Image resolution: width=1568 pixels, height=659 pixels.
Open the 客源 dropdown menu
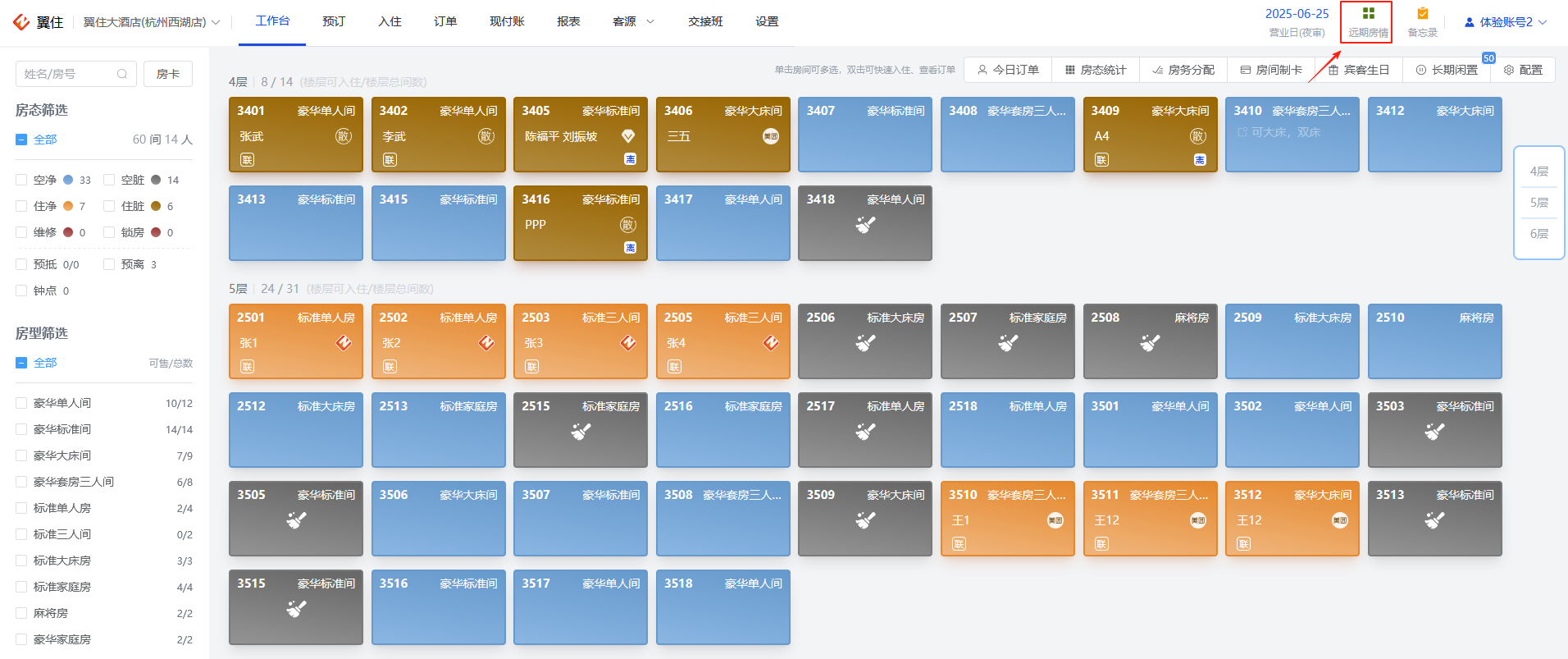point(633,21)
